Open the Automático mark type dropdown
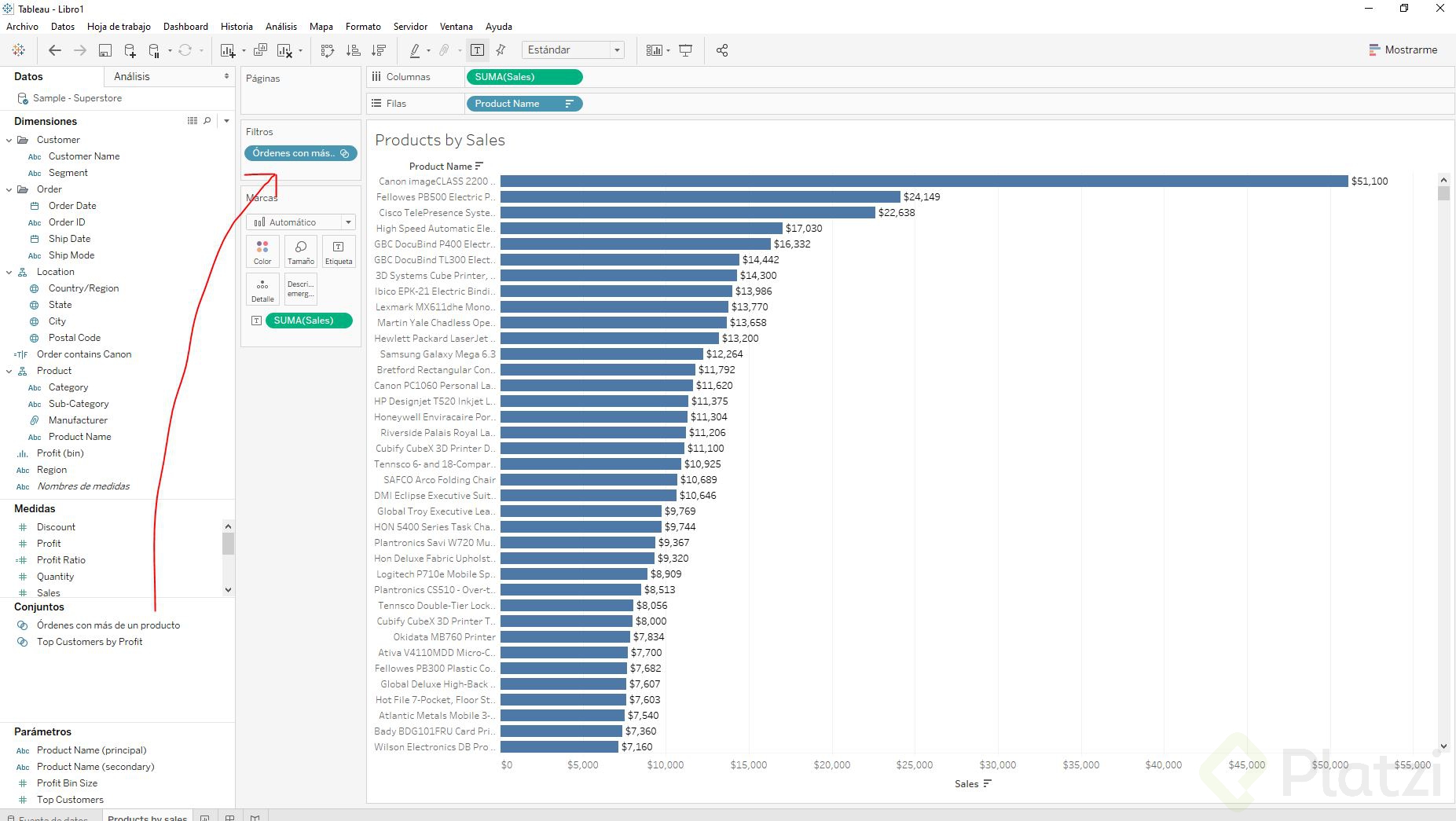The width and height of the screenshot is (1456, 821). (x=348, y=222)
